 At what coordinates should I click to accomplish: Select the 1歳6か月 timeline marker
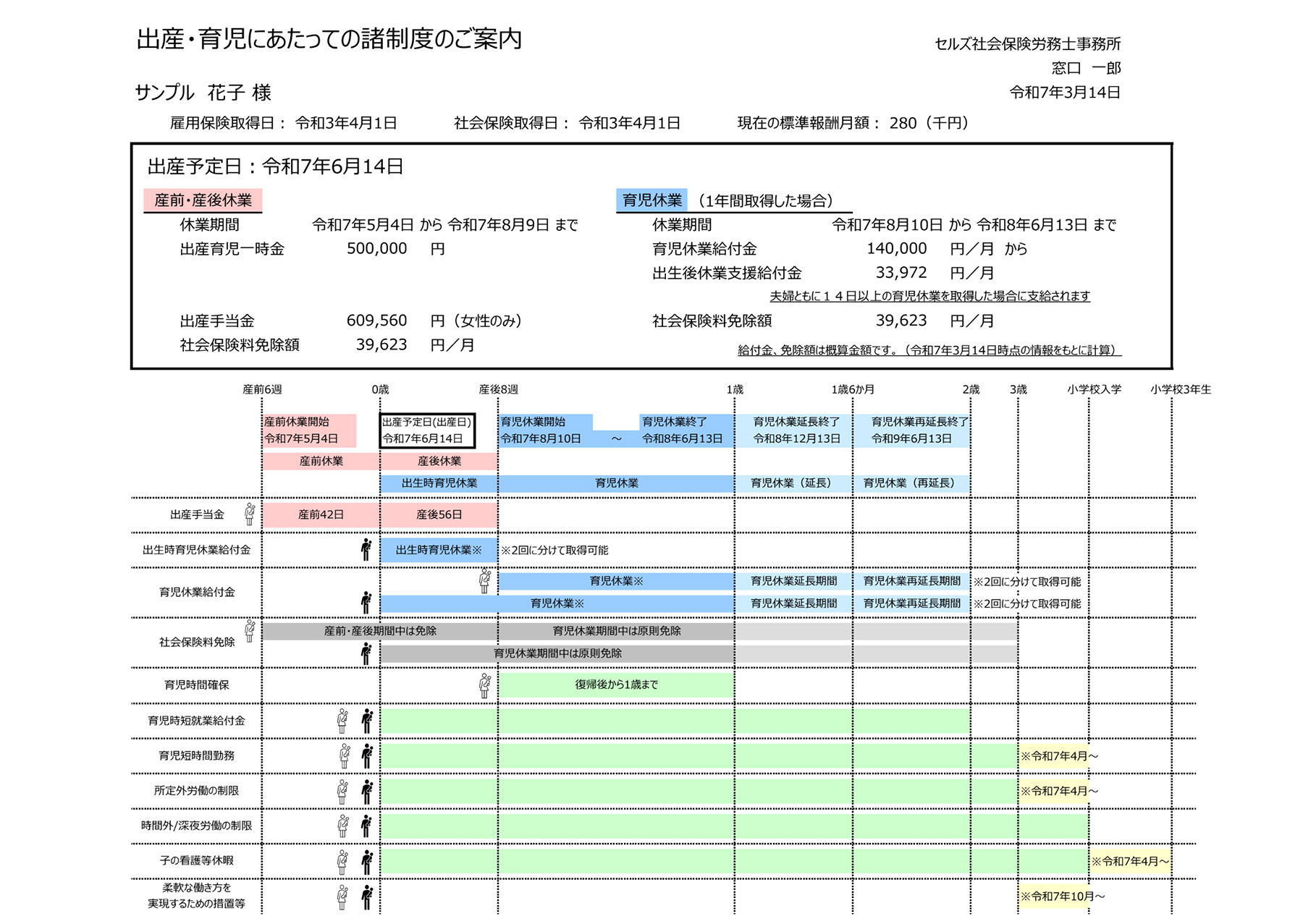point(853,389)
